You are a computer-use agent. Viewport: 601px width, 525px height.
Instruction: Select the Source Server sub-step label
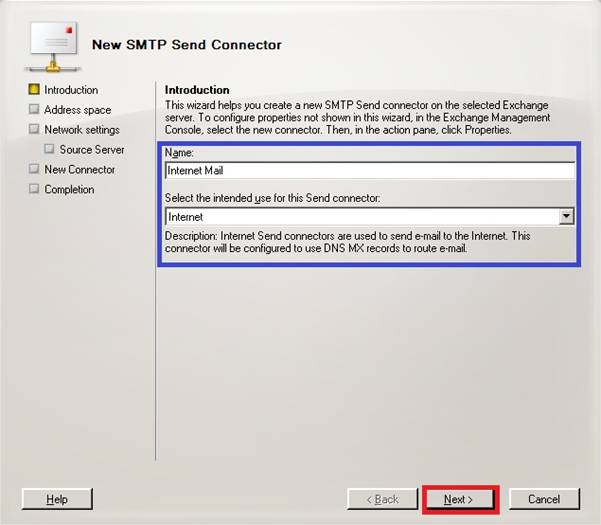[x=92, y=150]
